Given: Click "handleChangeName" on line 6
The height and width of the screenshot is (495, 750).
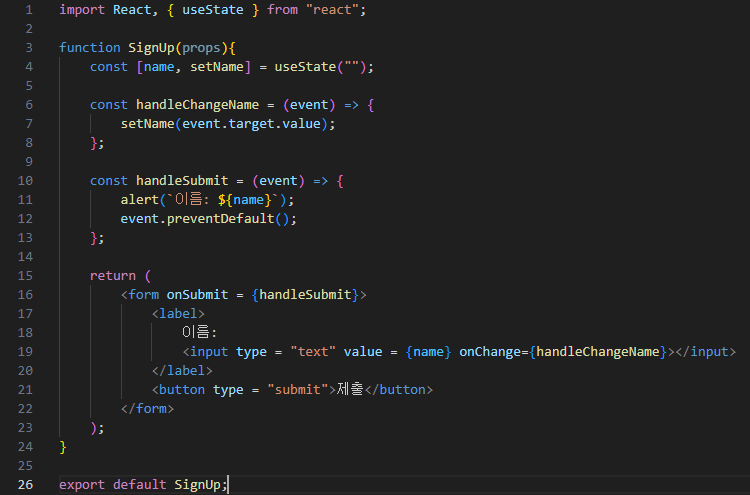Looking at the screenshot, I should [198, 105].
